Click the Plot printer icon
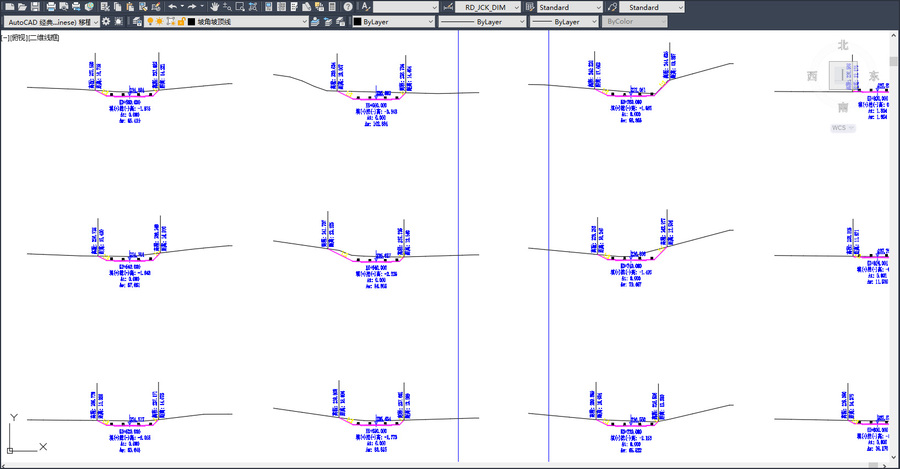Viewport: 900px width, 469px height. pyautogui.click(x=51, y=7)
